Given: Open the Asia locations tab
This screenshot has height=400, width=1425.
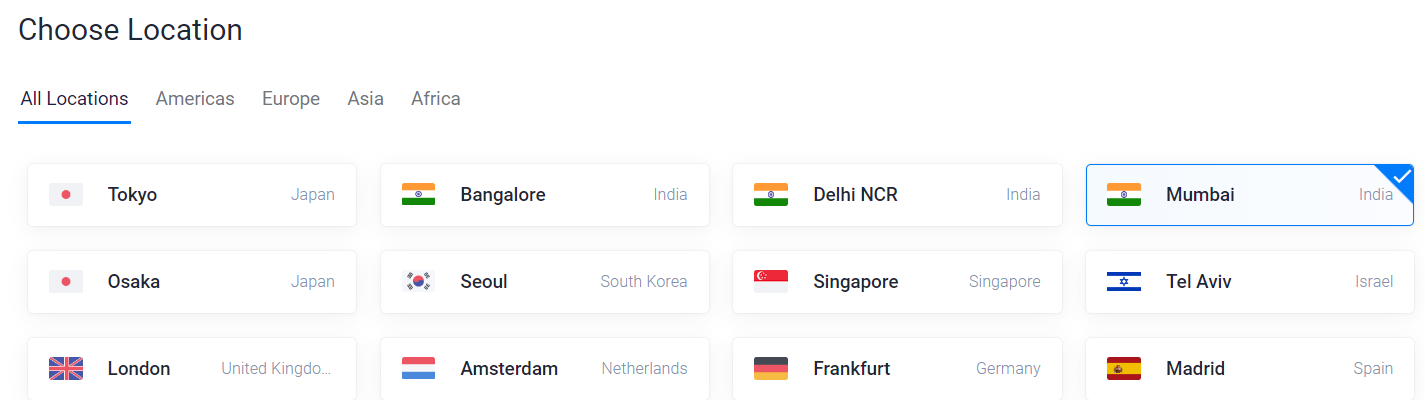Looking at the screenshot, I should pos(366,99).
